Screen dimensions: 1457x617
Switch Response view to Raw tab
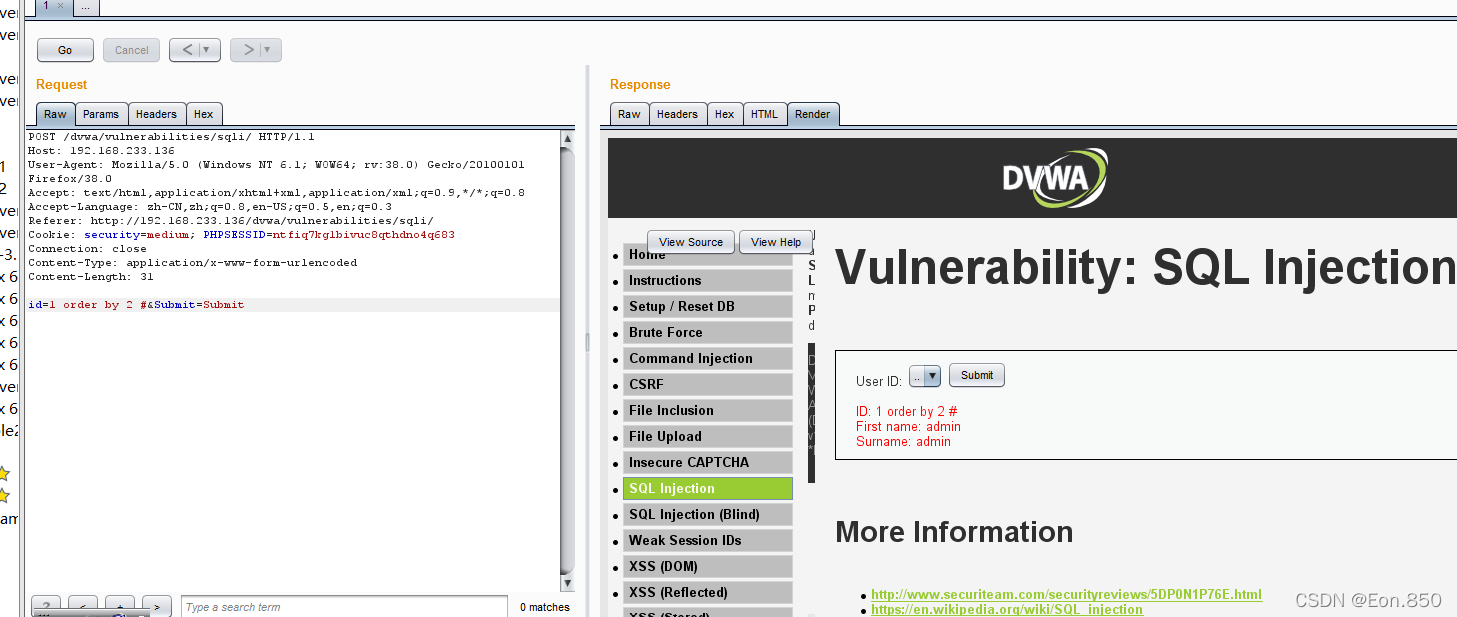pos(629,114)
